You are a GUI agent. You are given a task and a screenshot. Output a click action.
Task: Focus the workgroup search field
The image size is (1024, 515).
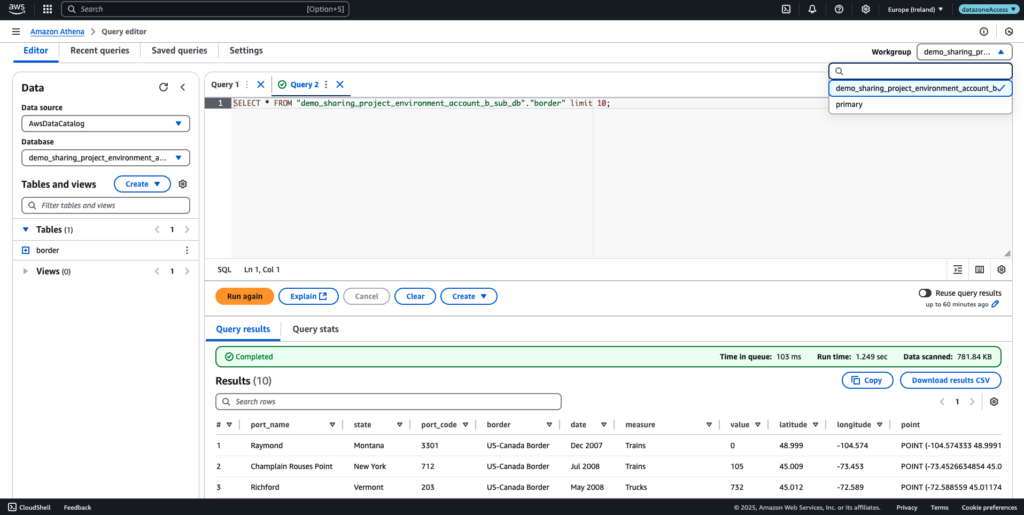point(920,71)
